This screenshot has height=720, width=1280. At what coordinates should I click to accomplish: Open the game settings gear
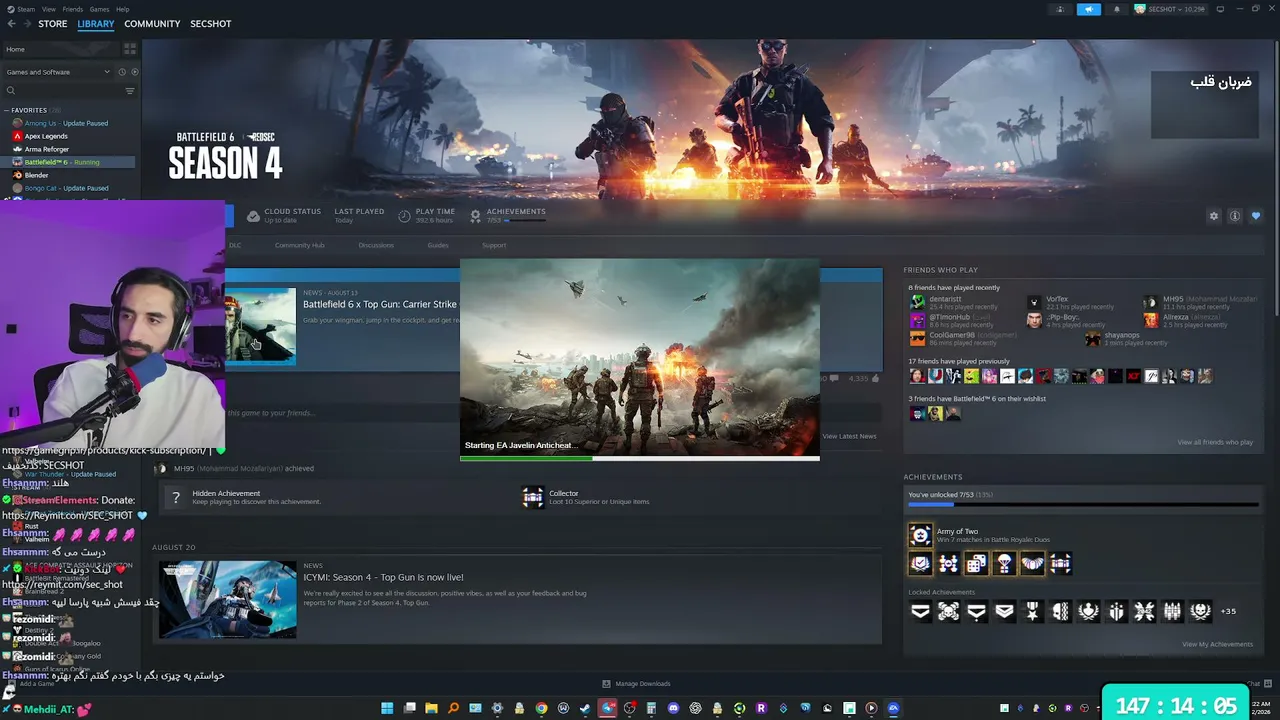pyautogui.click(x=1214, y=216)
